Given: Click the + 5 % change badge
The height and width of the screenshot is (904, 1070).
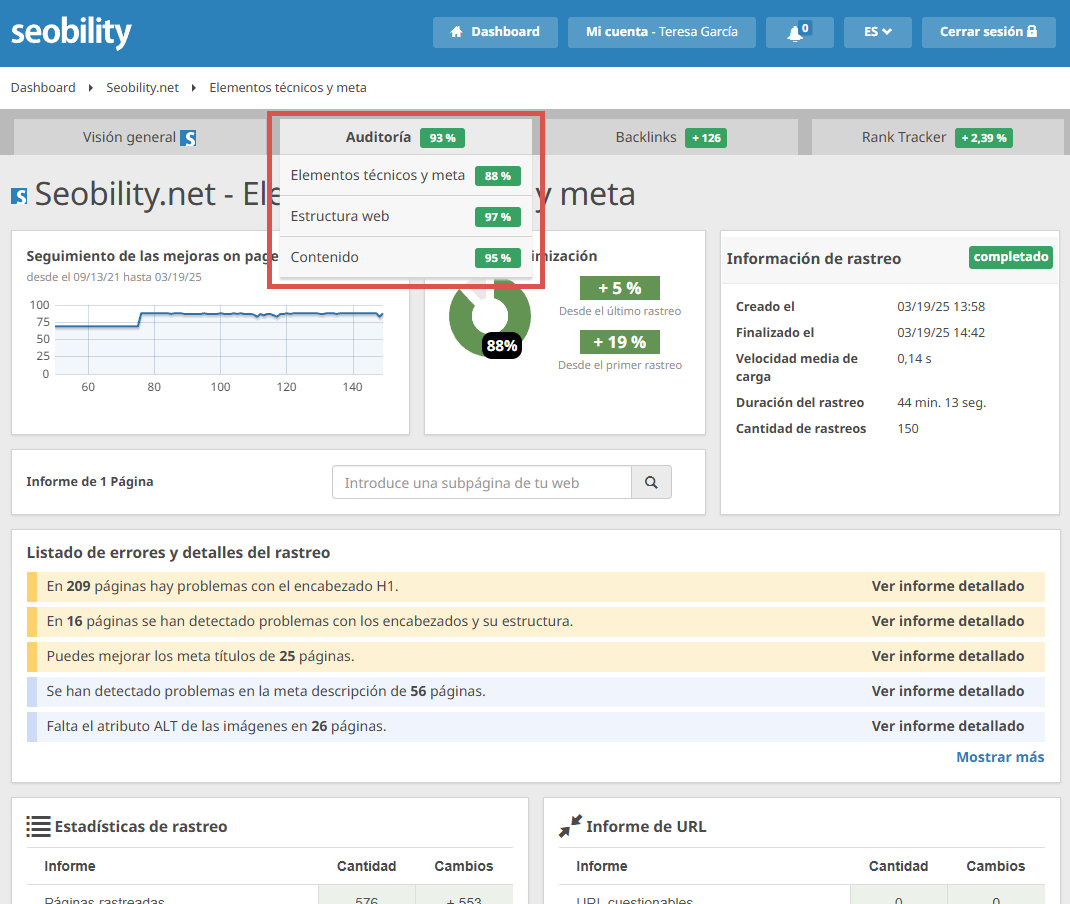Looking at the screenshot, I should pos(620,288).
